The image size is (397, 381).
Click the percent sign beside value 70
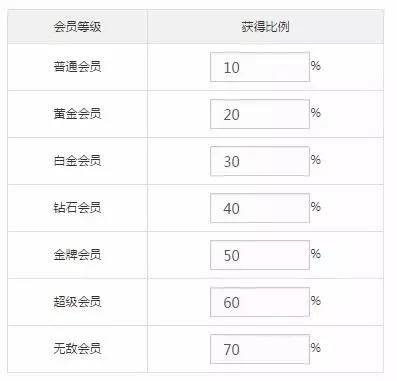pyautogui.click(x=316, y=348)
